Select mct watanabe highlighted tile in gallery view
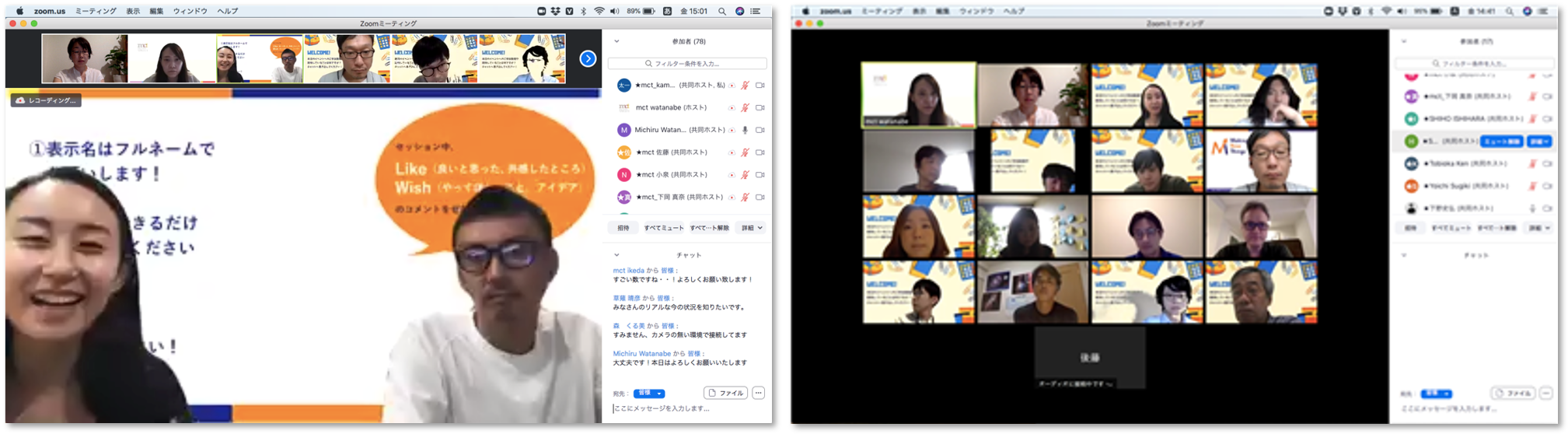 coord(918,95)
